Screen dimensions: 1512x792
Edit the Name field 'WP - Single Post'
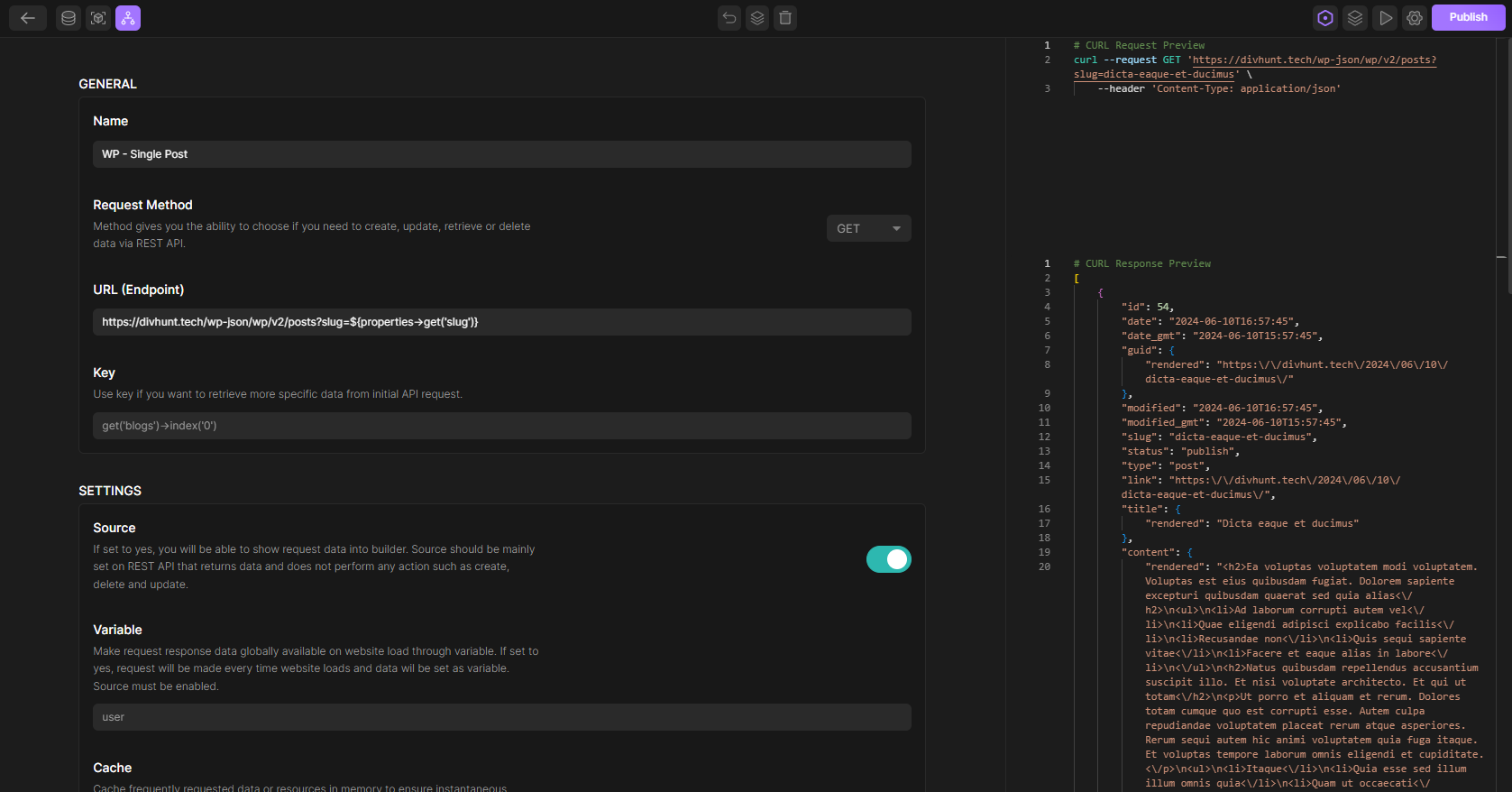(x=502, y=154)
